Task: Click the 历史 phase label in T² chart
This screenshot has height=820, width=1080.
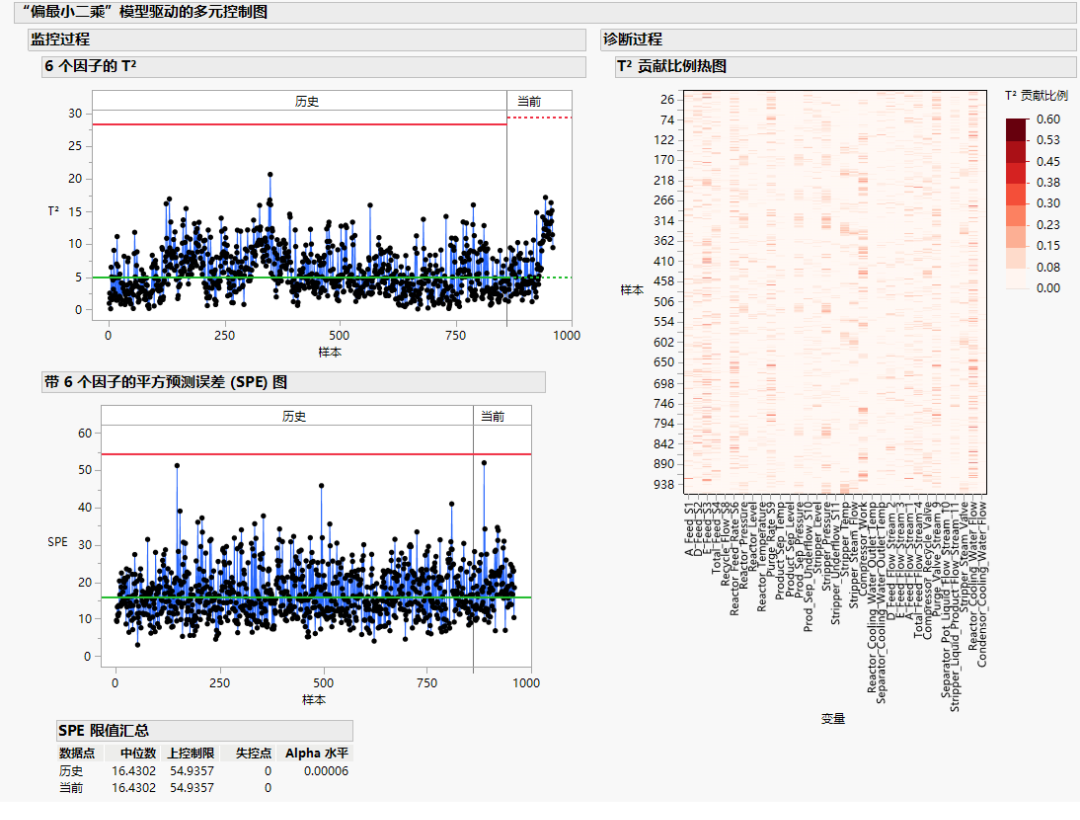Action: [x=307, y=101]
